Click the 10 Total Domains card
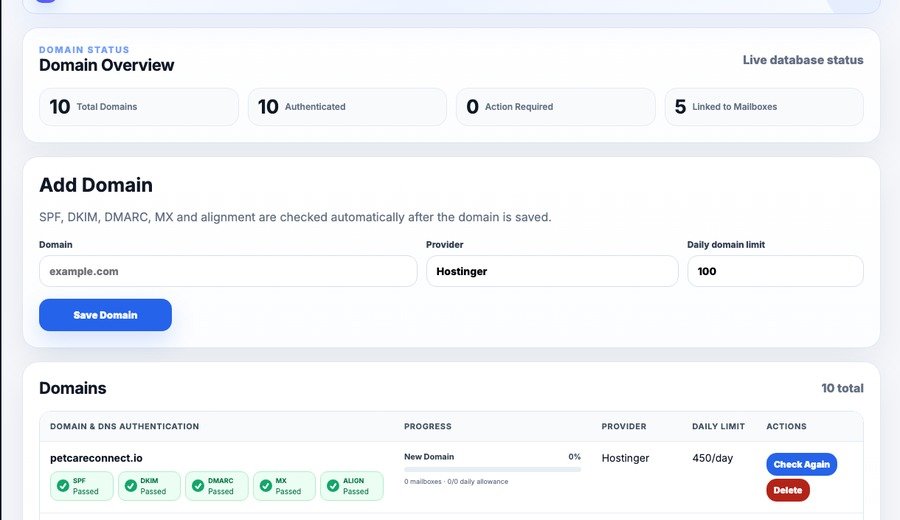 [x=139, y=107]
